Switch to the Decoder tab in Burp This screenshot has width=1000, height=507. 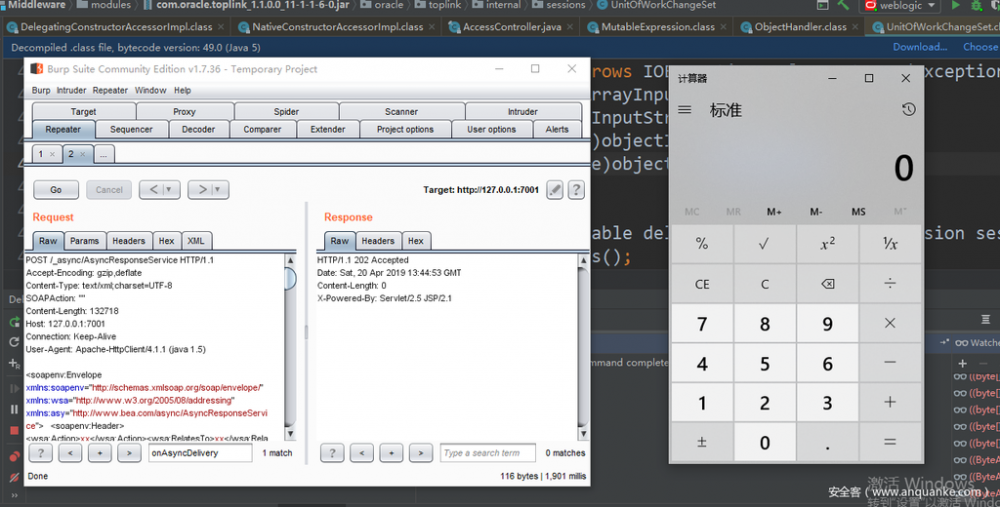coord(198,129)
